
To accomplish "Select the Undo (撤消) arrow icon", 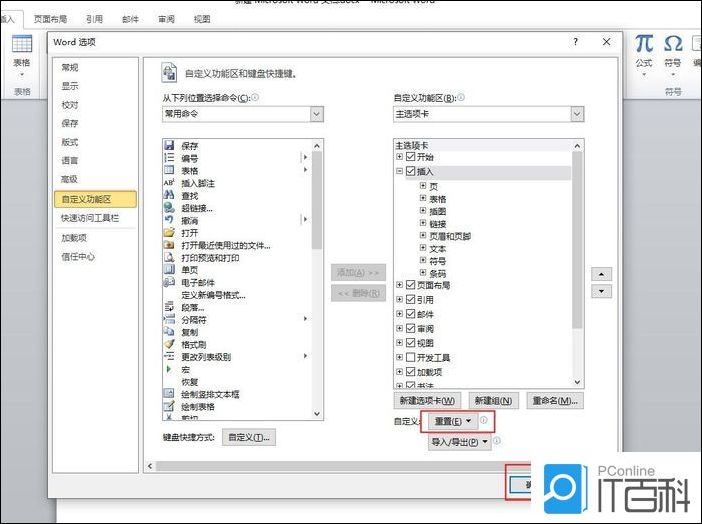I will pyautogui.click(x=169, y=220).
